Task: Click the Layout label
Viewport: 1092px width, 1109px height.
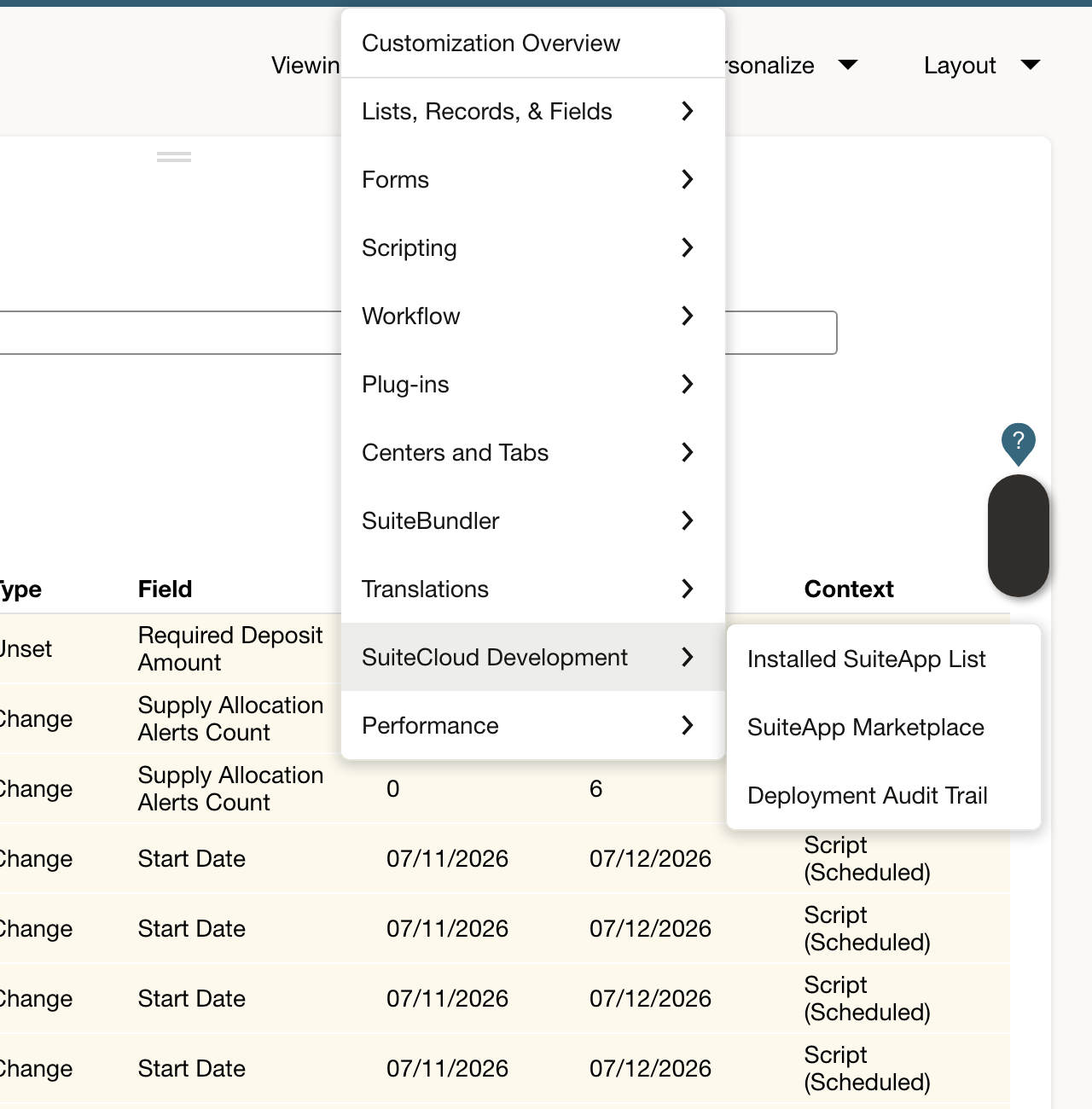Action: (x=960, y=66)
